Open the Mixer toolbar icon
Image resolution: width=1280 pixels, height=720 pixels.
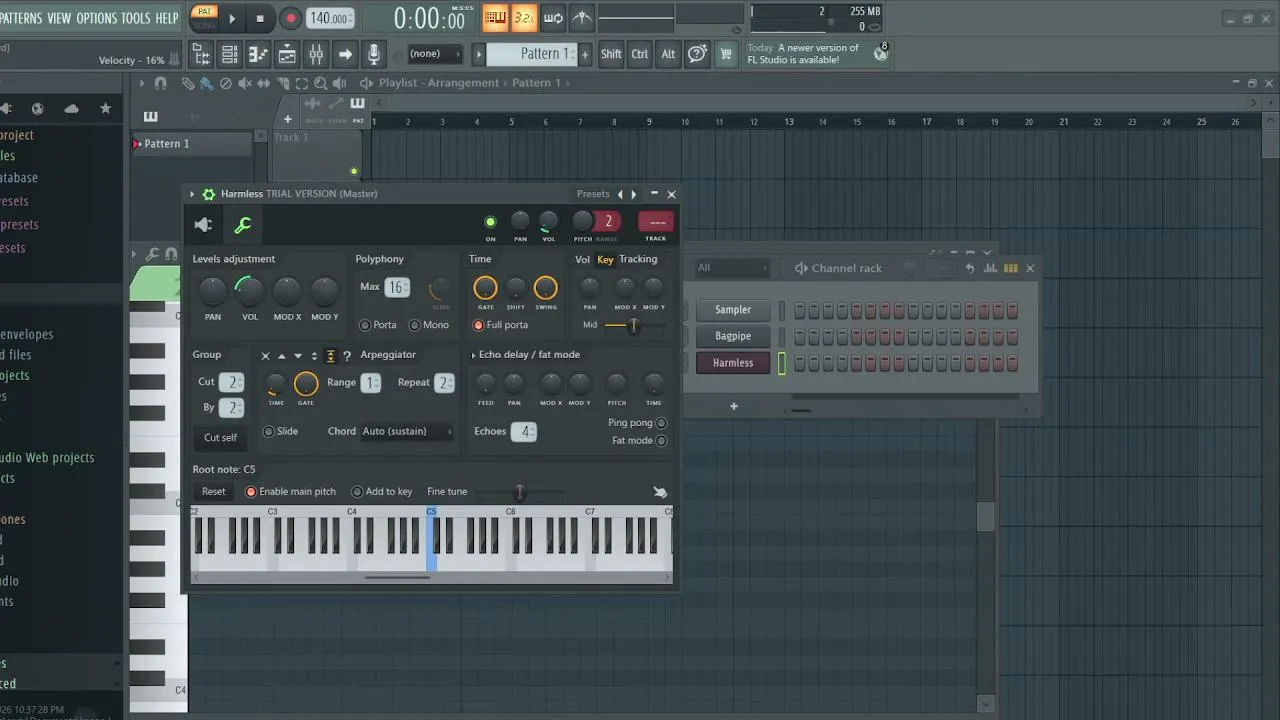click(316, 54)
